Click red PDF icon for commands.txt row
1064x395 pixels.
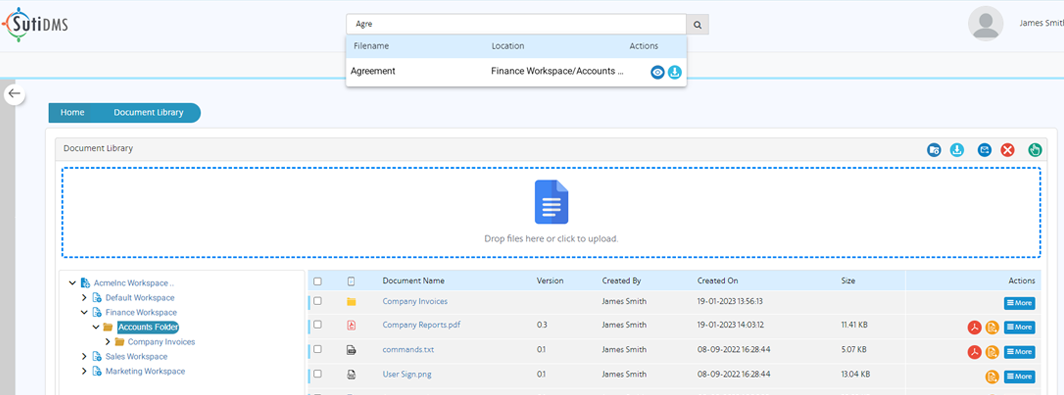[974, 352]
